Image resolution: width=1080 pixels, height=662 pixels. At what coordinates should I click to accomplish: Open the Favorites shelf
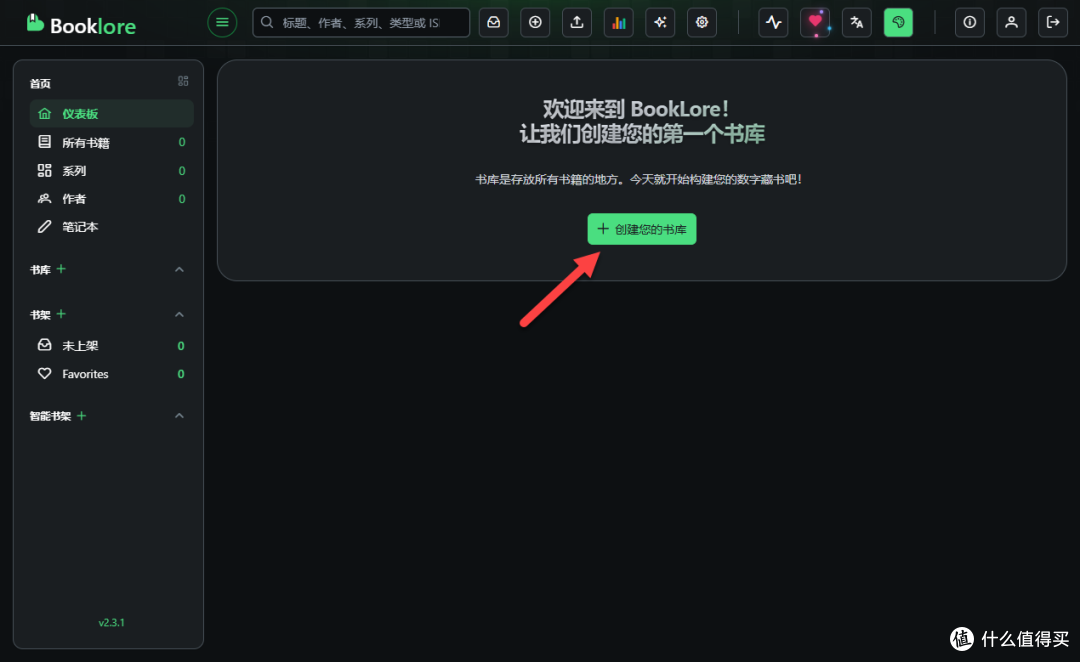tap(112, 373)
